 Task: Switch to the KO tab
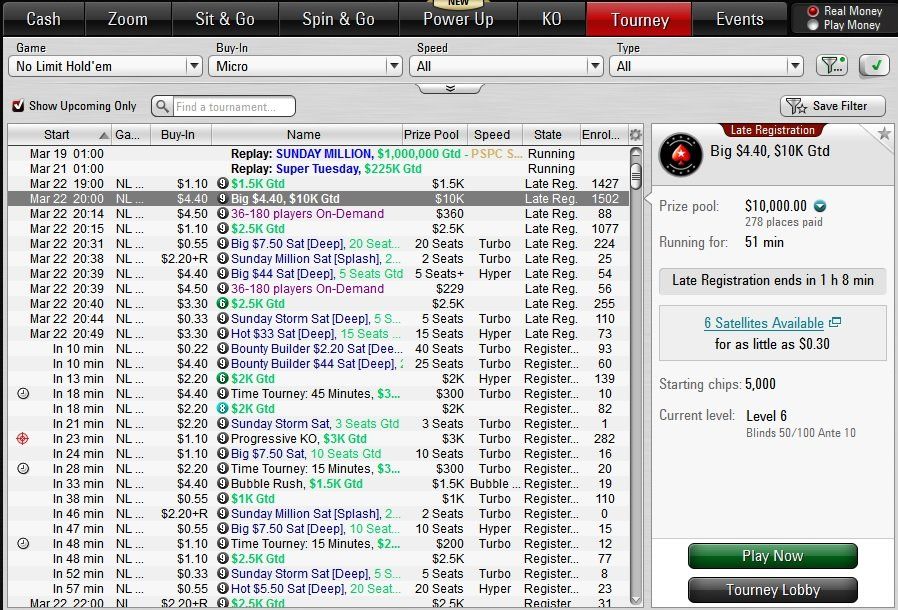click(552, 19)
